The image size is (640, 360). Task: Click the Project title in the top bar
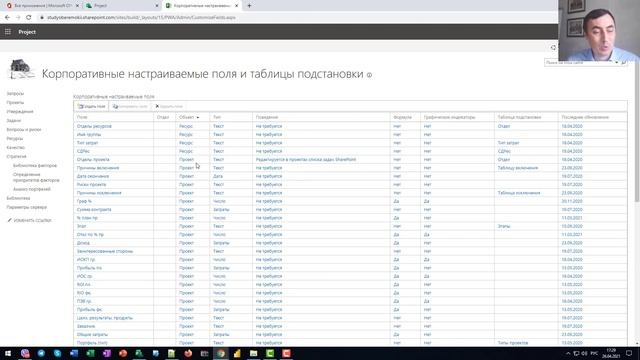[27, 32]
